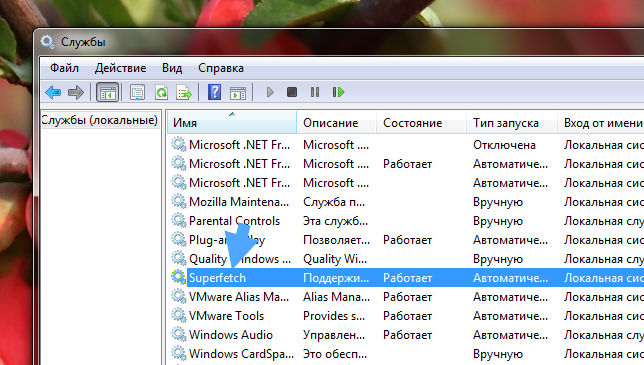
Task: Open the Действие menu
Action: click(120, 68)
